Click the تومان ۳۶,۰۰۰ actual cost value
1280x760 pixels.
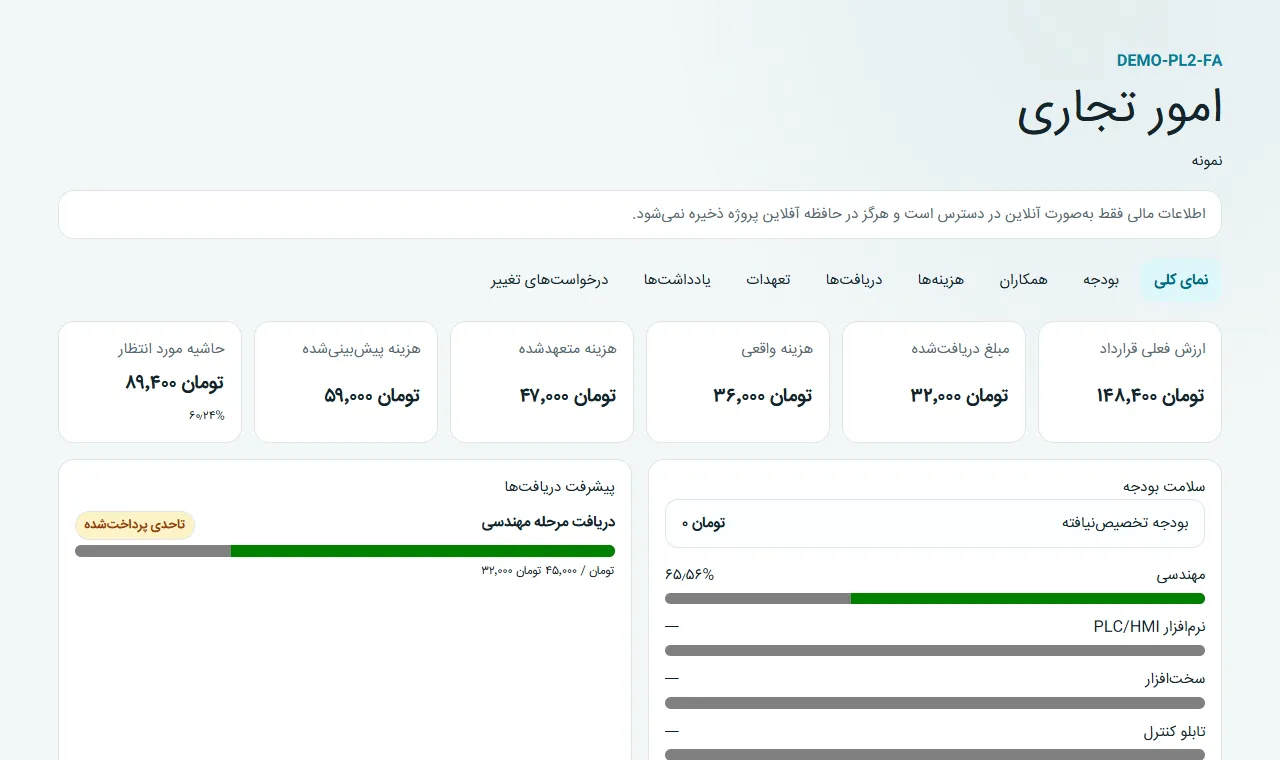762,395
